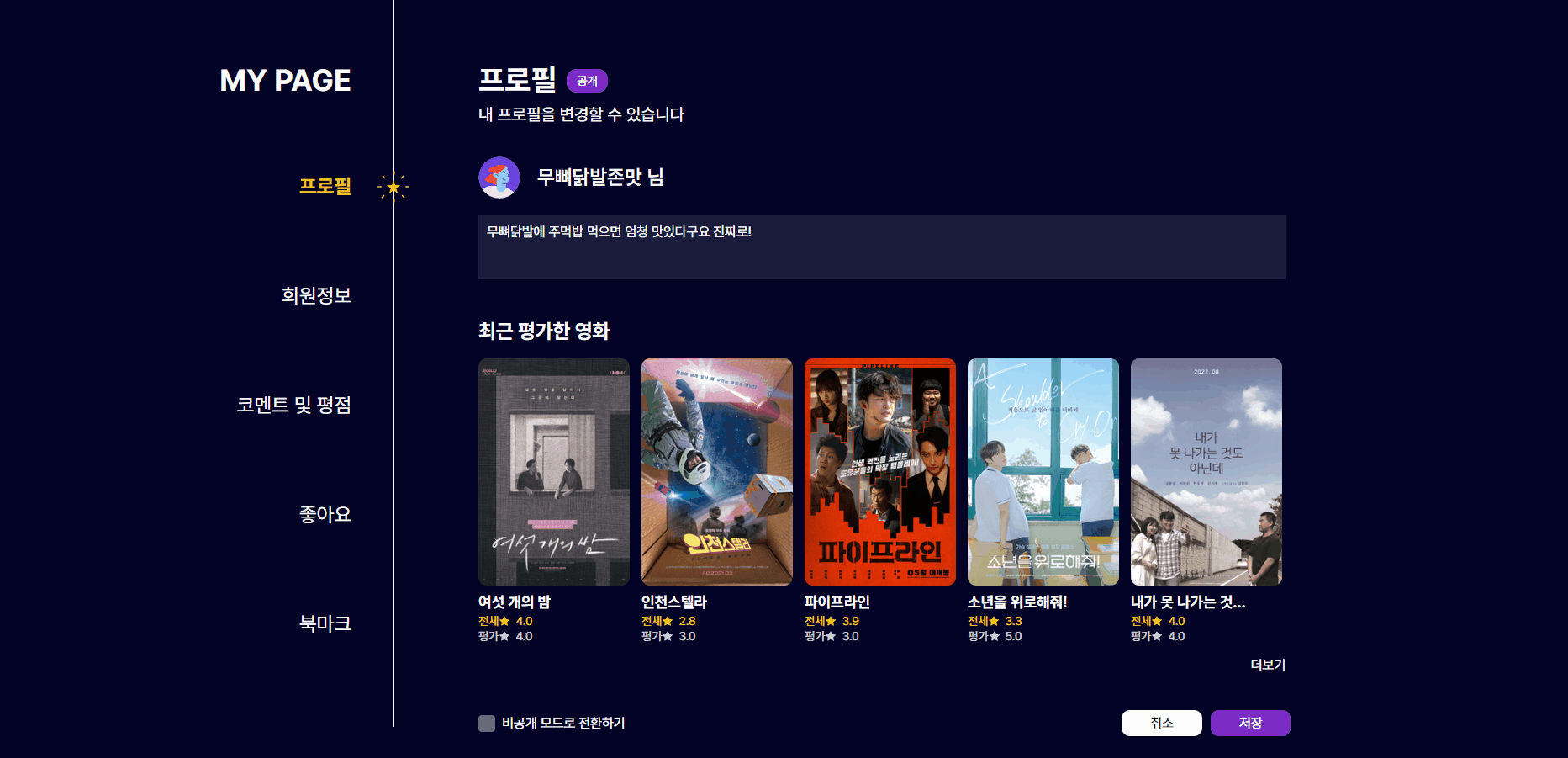1568x758 pixels.
Task: Click yellow 전체 star under 내가 못 나가는 것
Action: [1157, 622]
